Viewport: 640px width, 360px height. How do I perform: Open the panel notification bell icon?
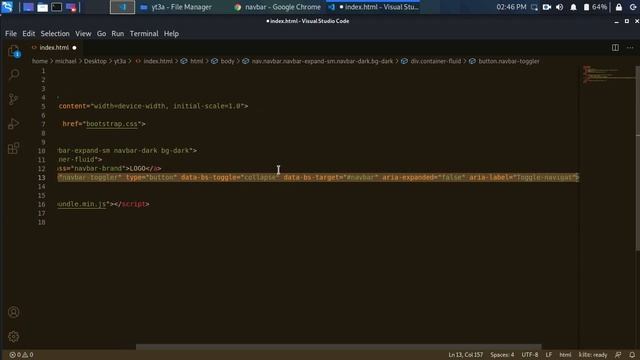573,7
